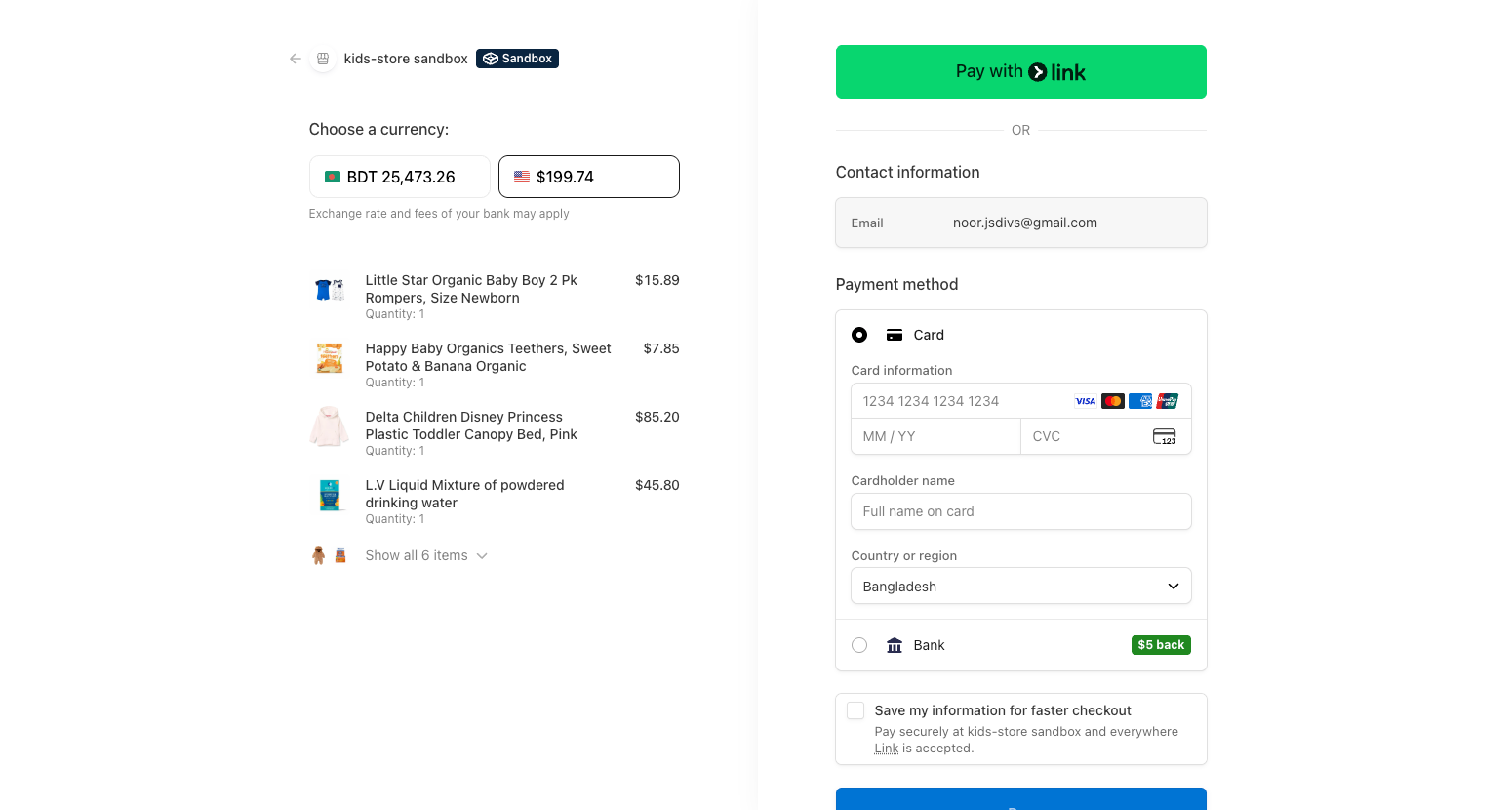Enable Save my information for faster checkout

click(x=855, y=710)
